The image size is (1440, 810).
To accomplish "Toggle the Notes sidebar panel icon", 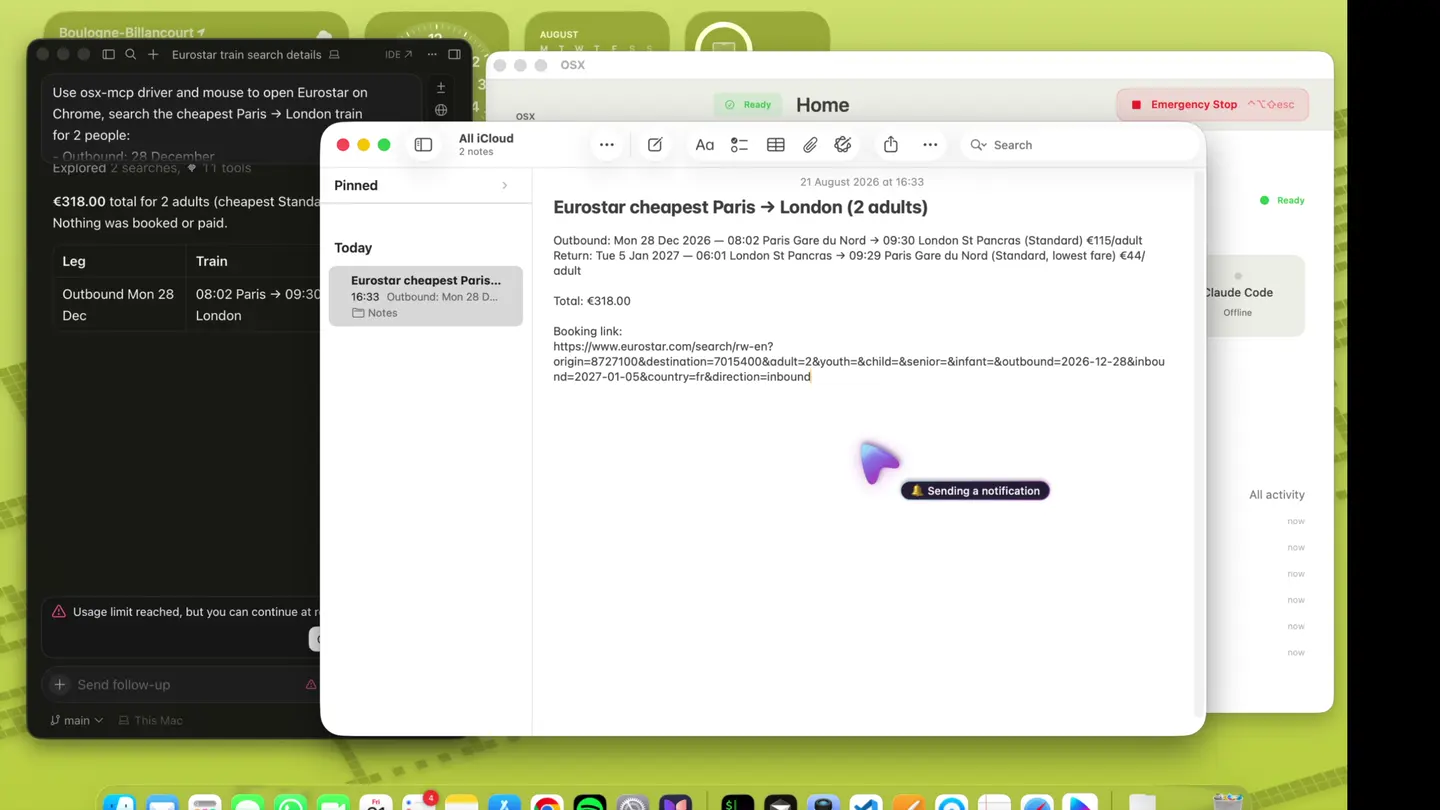I will (x=423, y=145).
